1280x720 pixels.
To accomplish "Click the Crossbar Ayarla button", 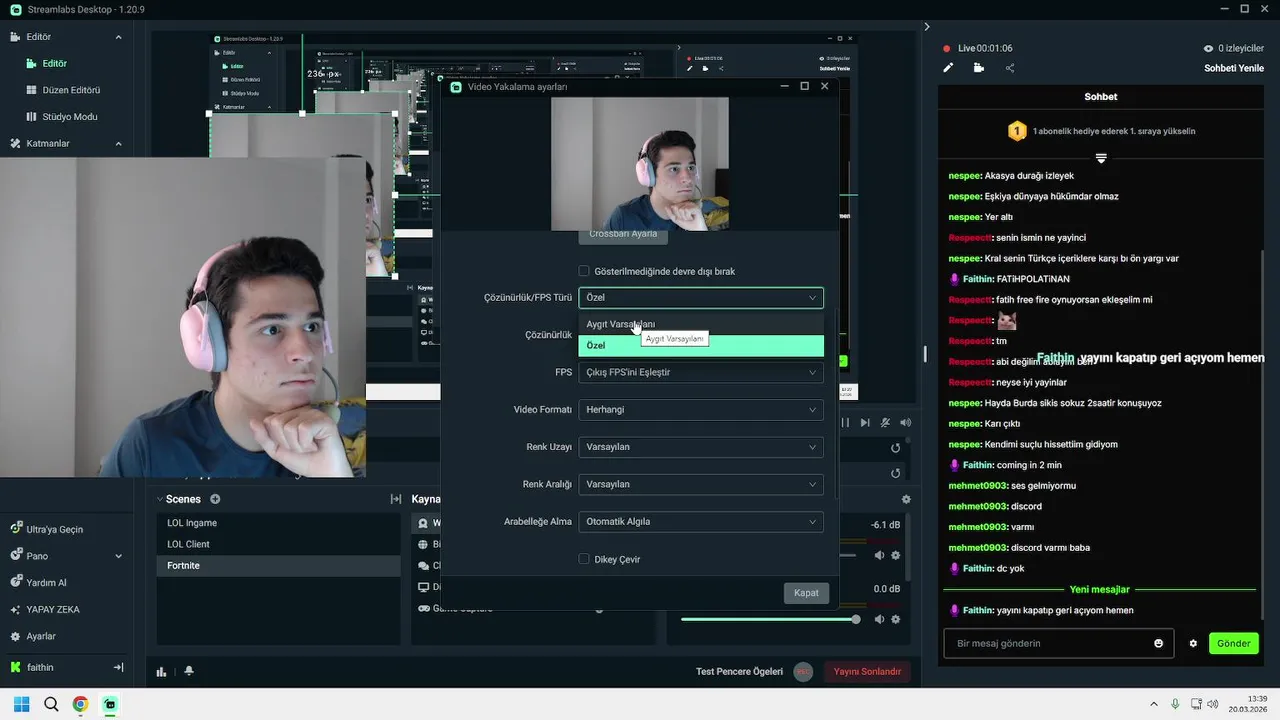I will (x=623, y=235).
